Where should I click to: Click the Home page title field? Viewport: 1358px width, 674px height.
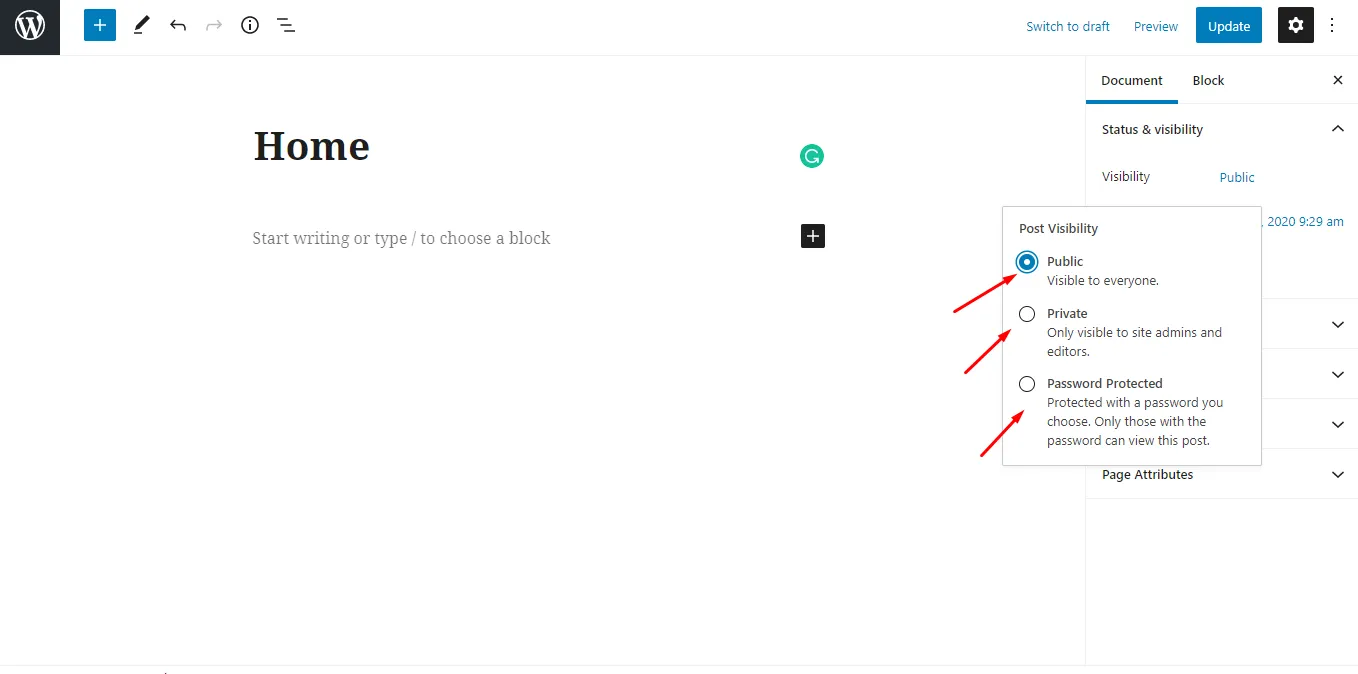[x=312, y=146]
